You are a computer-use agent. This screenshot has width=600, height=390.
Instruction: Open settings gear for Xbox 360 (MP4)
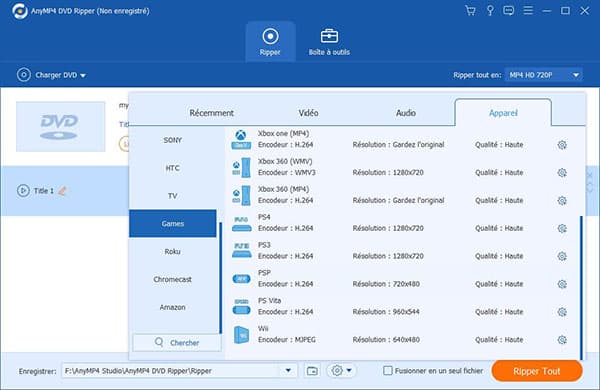[x=562, y=201]
